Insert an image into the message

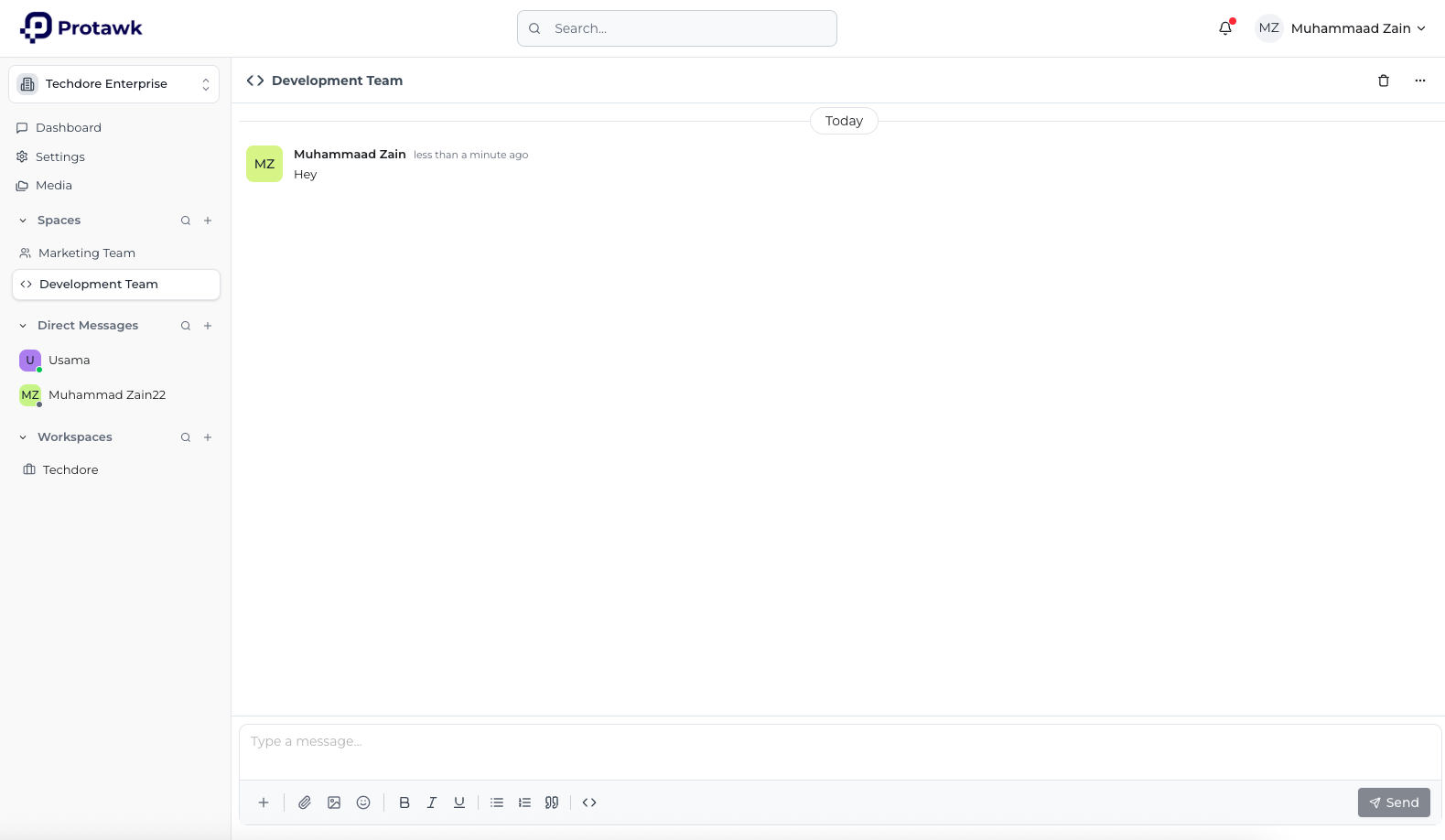pos(334,802)
